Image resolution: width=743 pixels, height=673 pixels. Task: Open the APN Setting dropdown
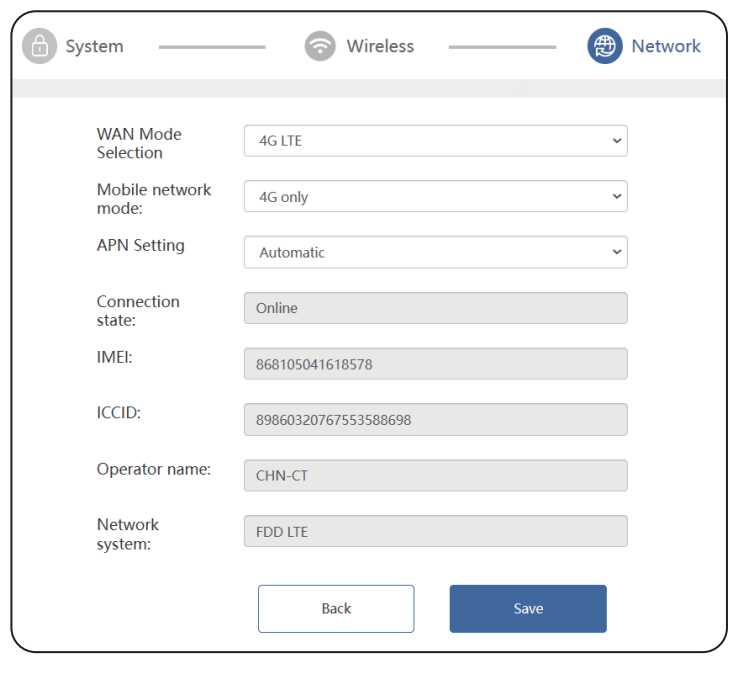(x=435, y=253)
